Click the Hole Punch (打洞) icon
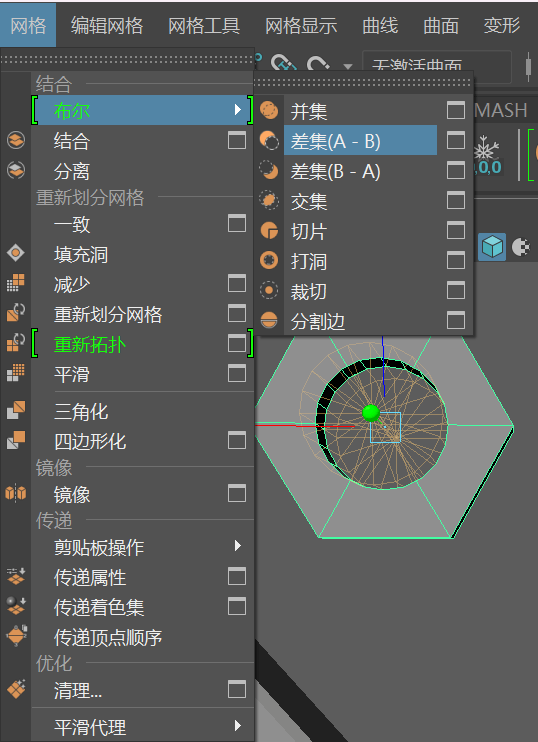538x742 pixels. click(269, 260)
